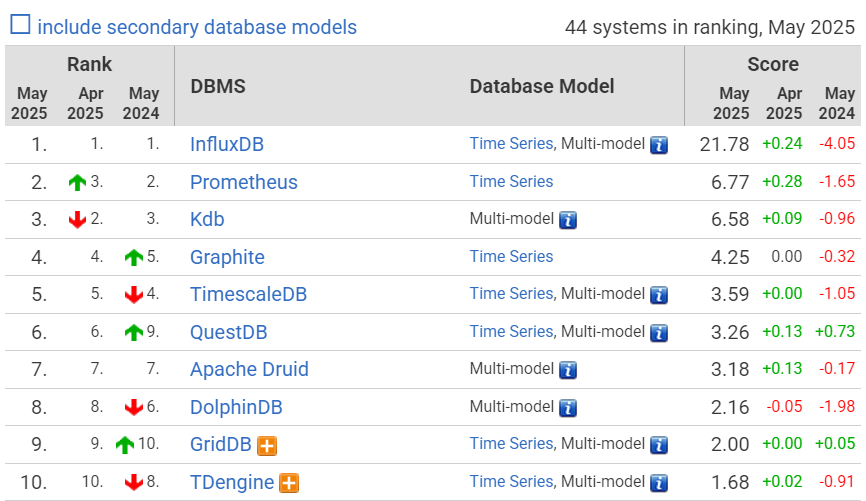Click the +0.73 yearly change for QuestDB
This screenshot has width=866, height=501.
pos(835,331)
